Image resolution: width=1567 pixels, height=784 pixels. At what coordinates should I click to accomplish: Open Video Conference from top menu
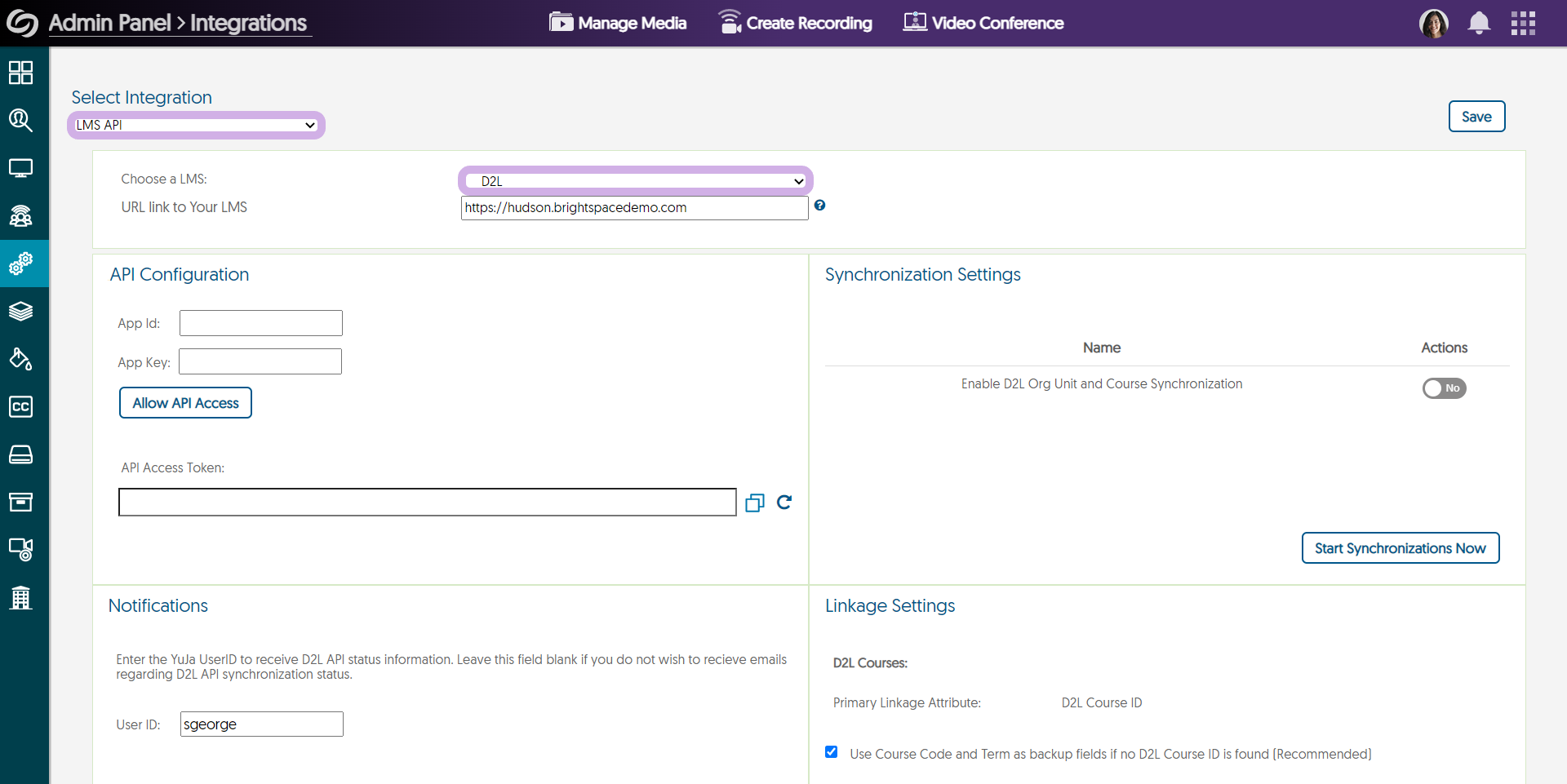click(x=983, y=23)
